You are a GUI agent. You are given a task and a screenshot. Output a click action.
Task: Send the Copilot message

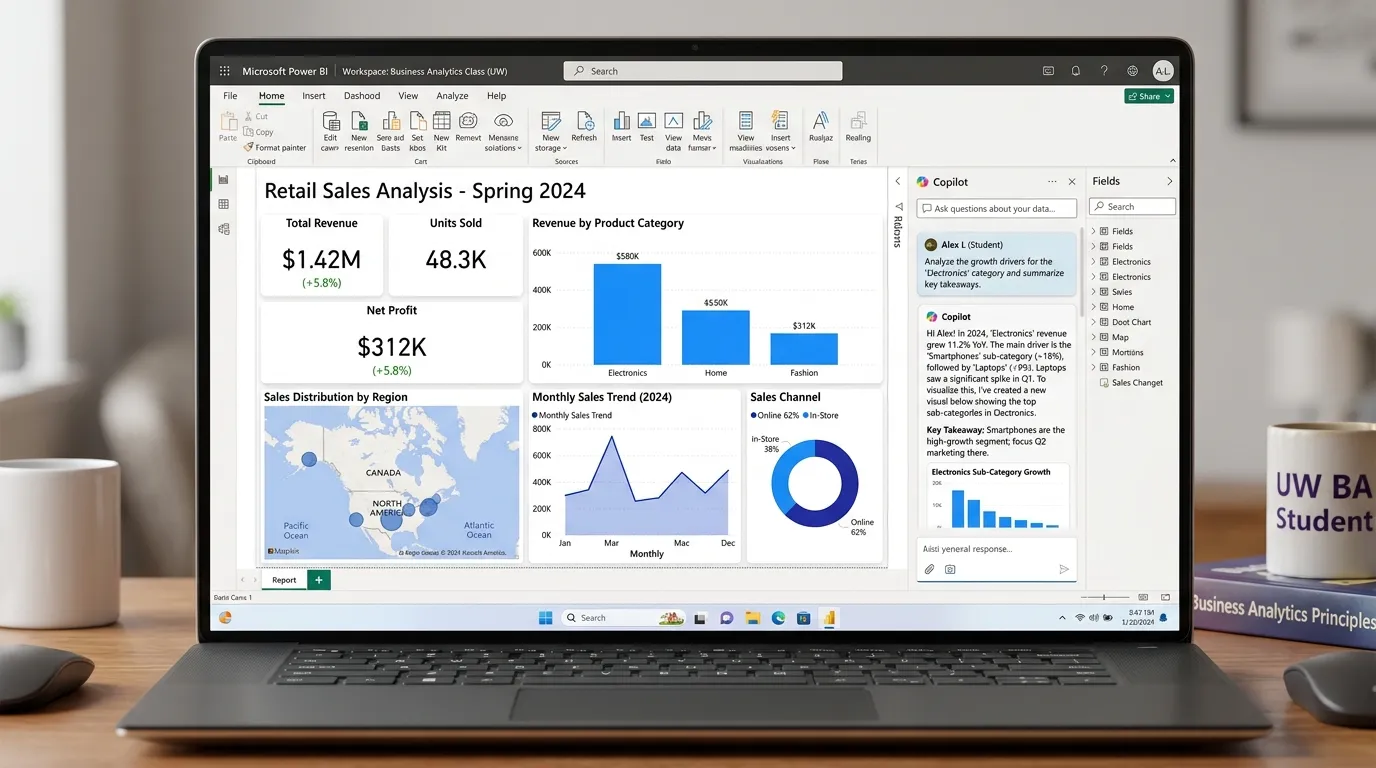[x=1064, y=569]
